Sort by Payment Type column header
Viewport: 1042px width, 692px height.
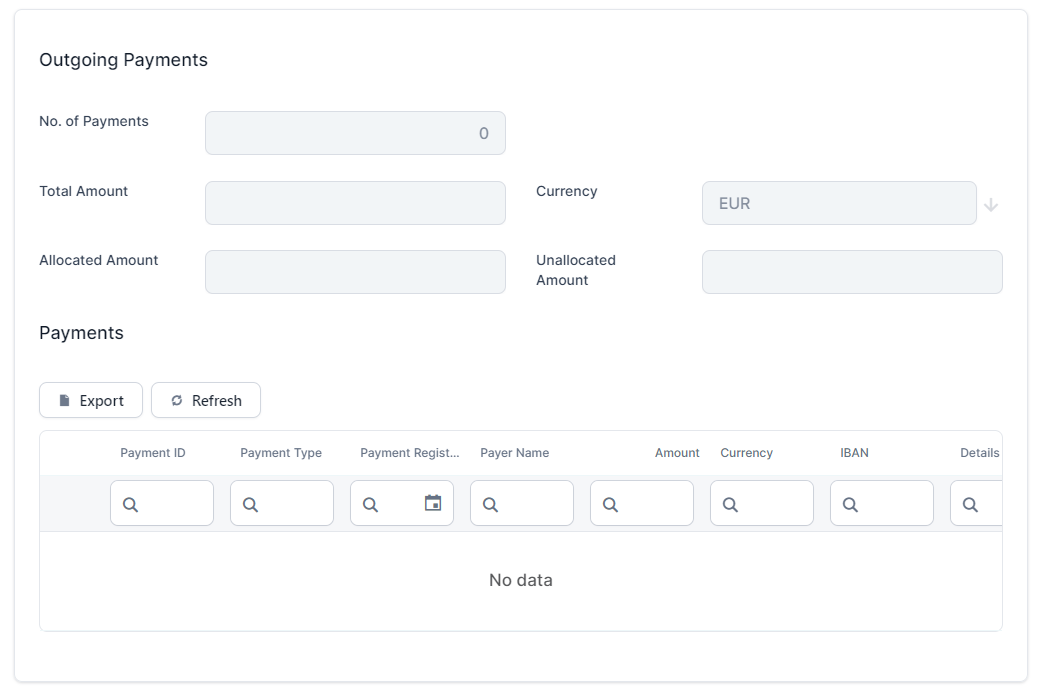click(x=281, y=453)
